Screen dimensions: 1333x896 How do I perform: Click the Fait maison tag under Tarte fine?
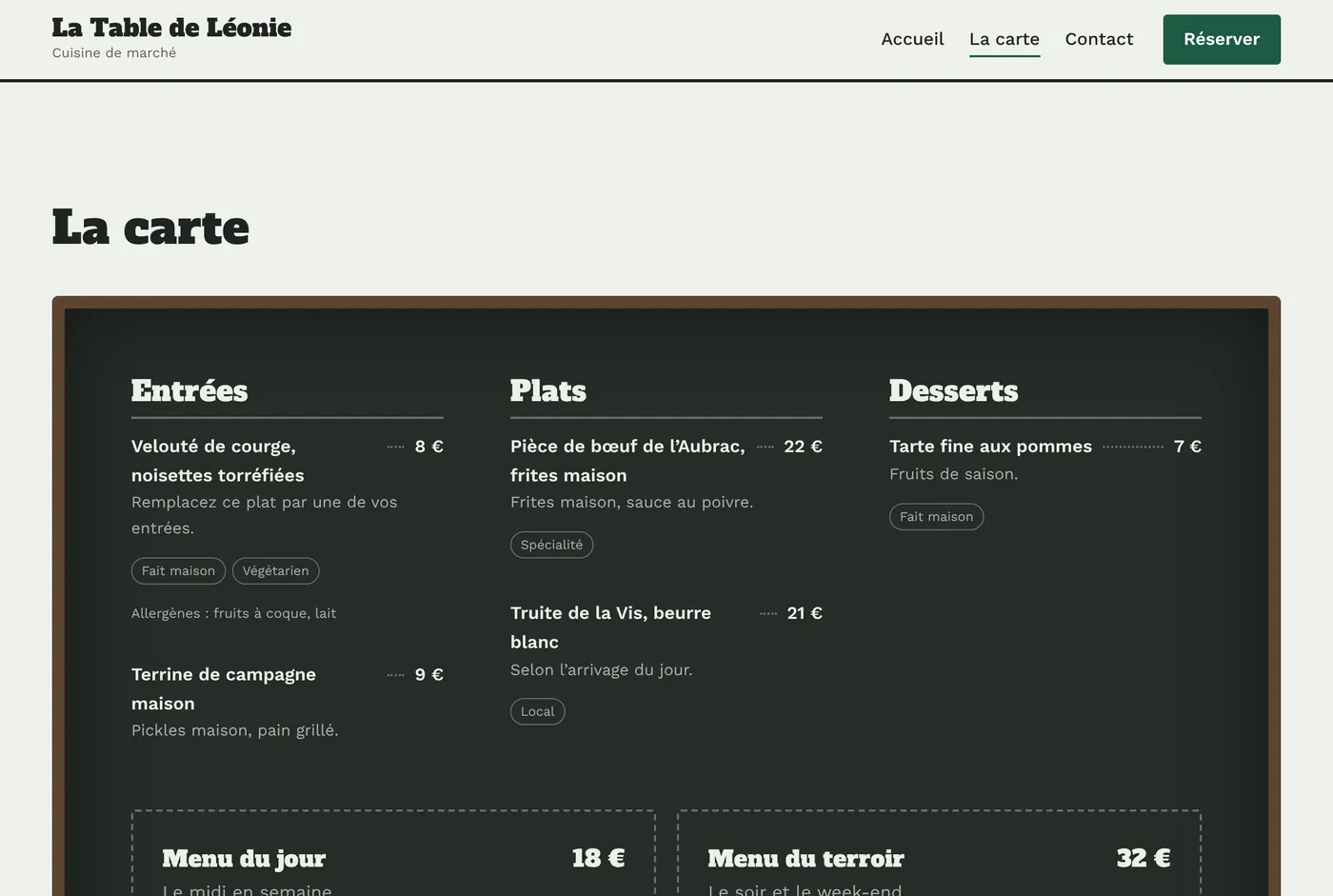pyautogui.click(x=937, y=517)
